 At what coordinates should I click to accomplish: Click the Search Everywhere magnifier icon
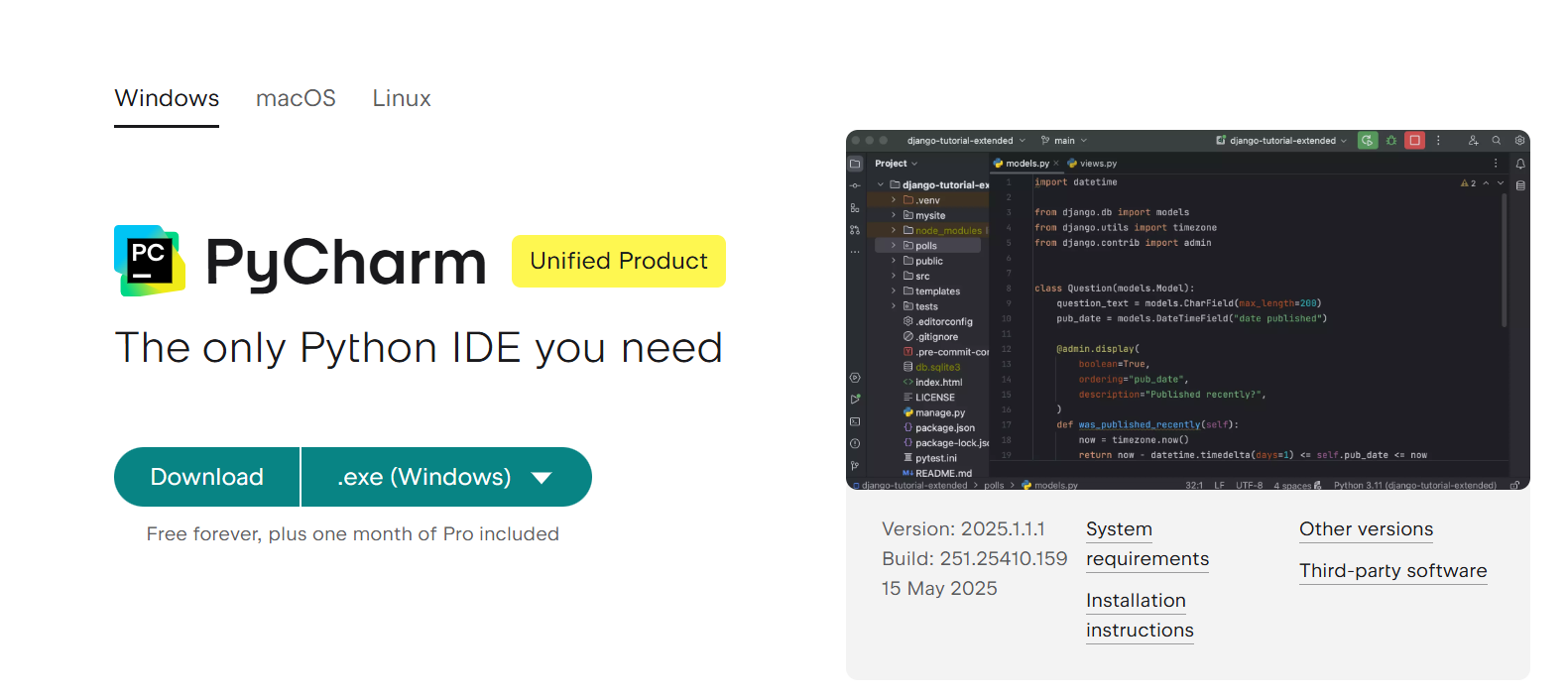point(1497,141)
